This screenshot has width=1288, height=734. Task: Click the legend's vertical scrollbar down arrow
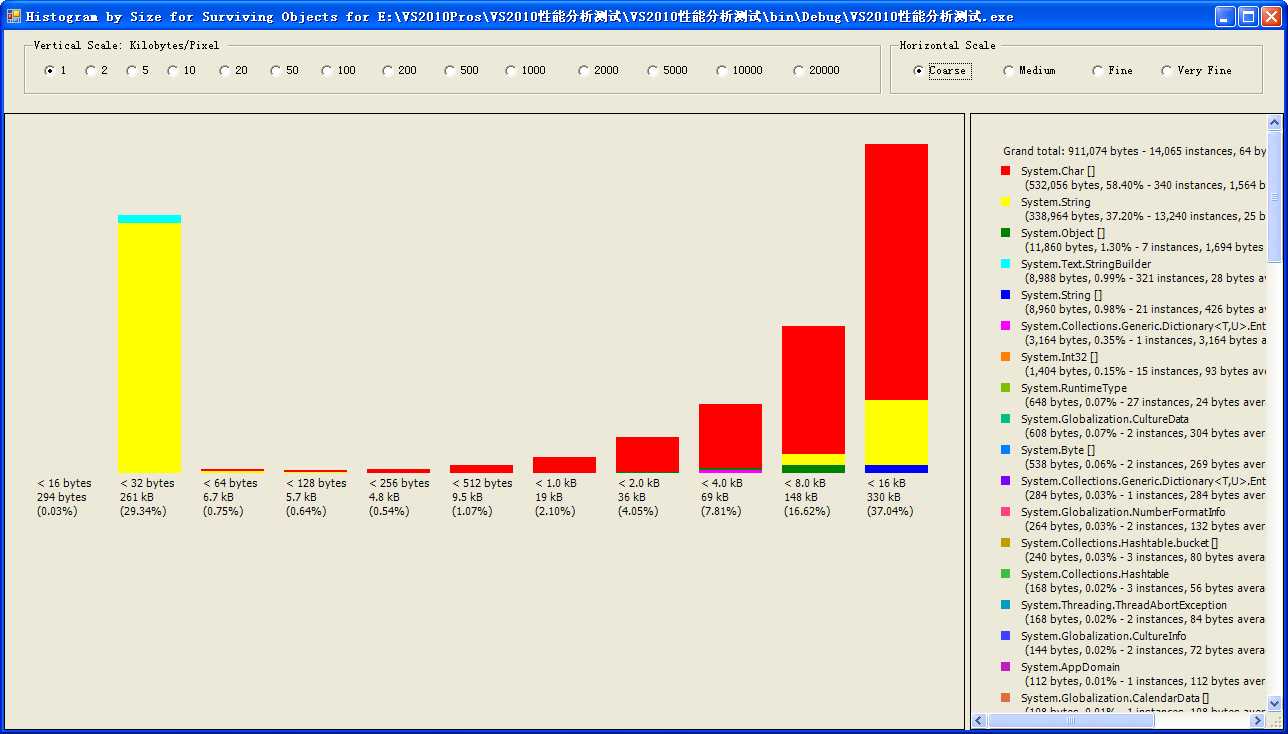pyautogui.click(x=1274, y=704)
